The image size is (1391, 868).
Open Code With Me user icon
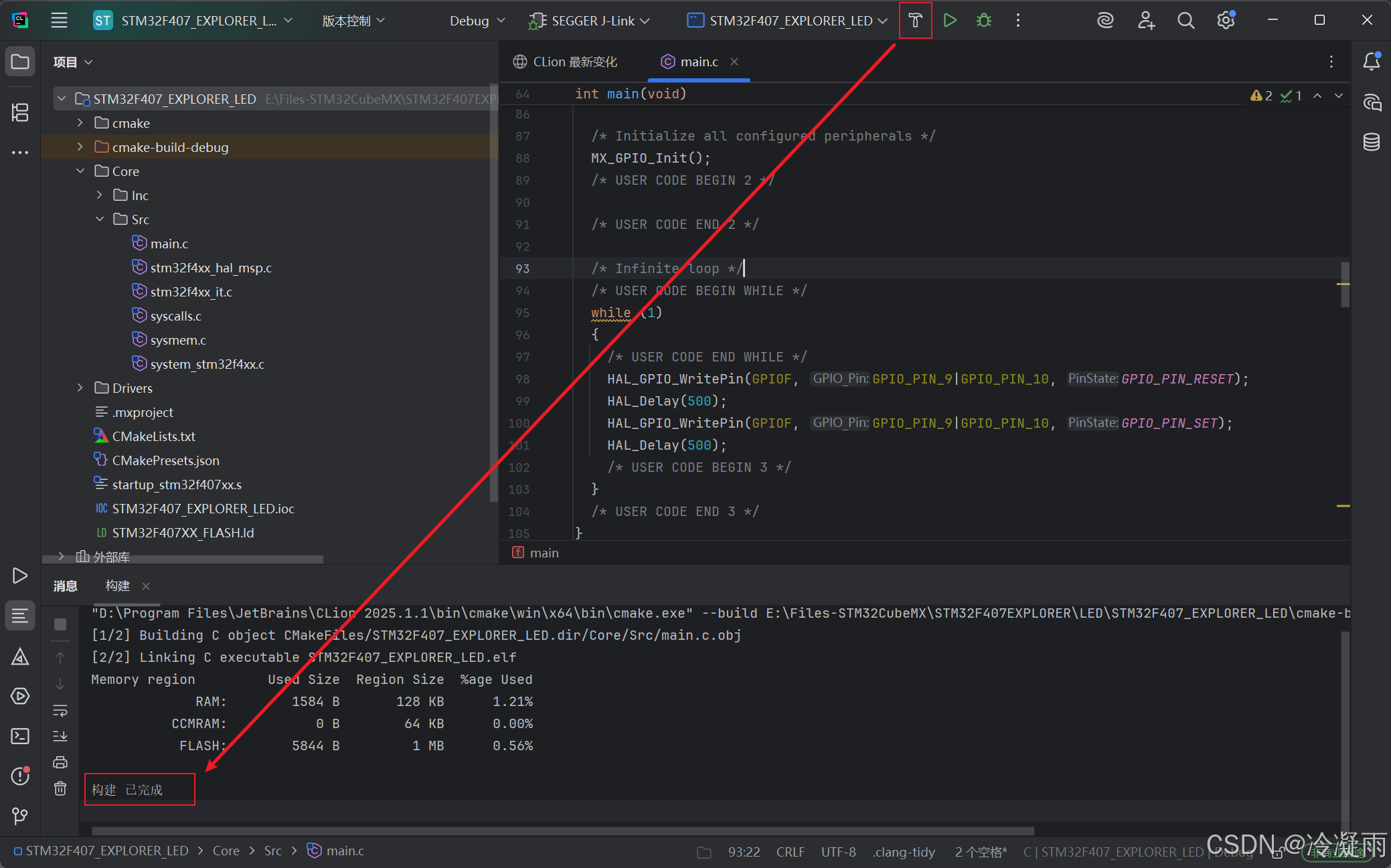(x=1146, y=20)
